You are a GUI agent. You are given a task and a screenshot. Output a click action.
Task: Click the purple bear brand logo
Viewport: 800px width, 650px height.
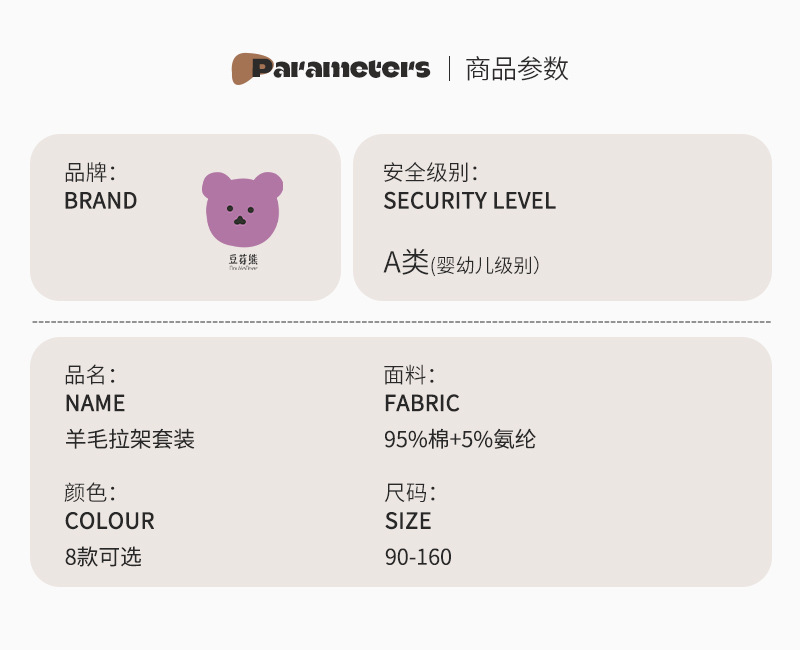click(x=242, y=210)
